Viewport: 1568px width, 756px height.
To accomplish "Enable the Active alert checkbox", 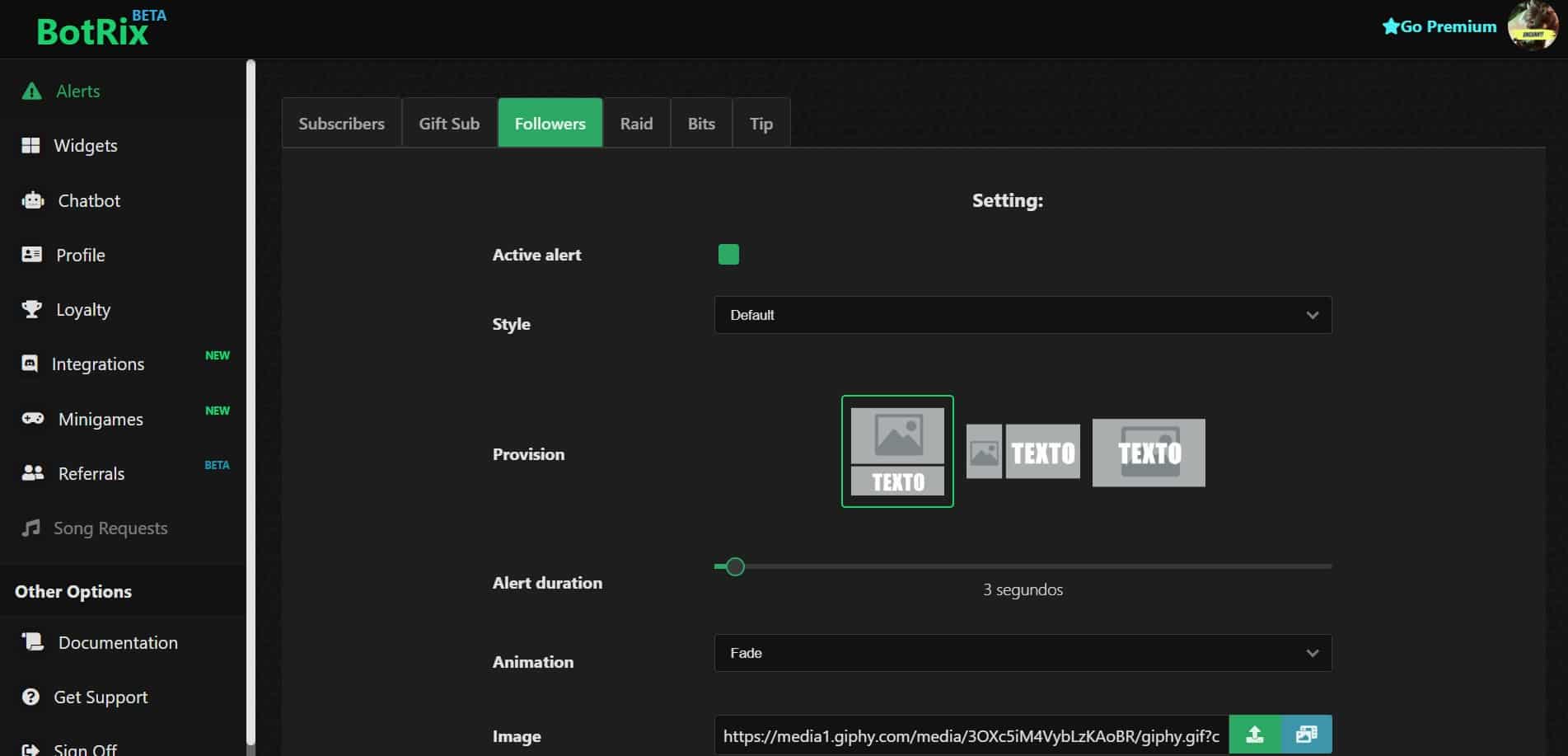I will coord(728,254).
